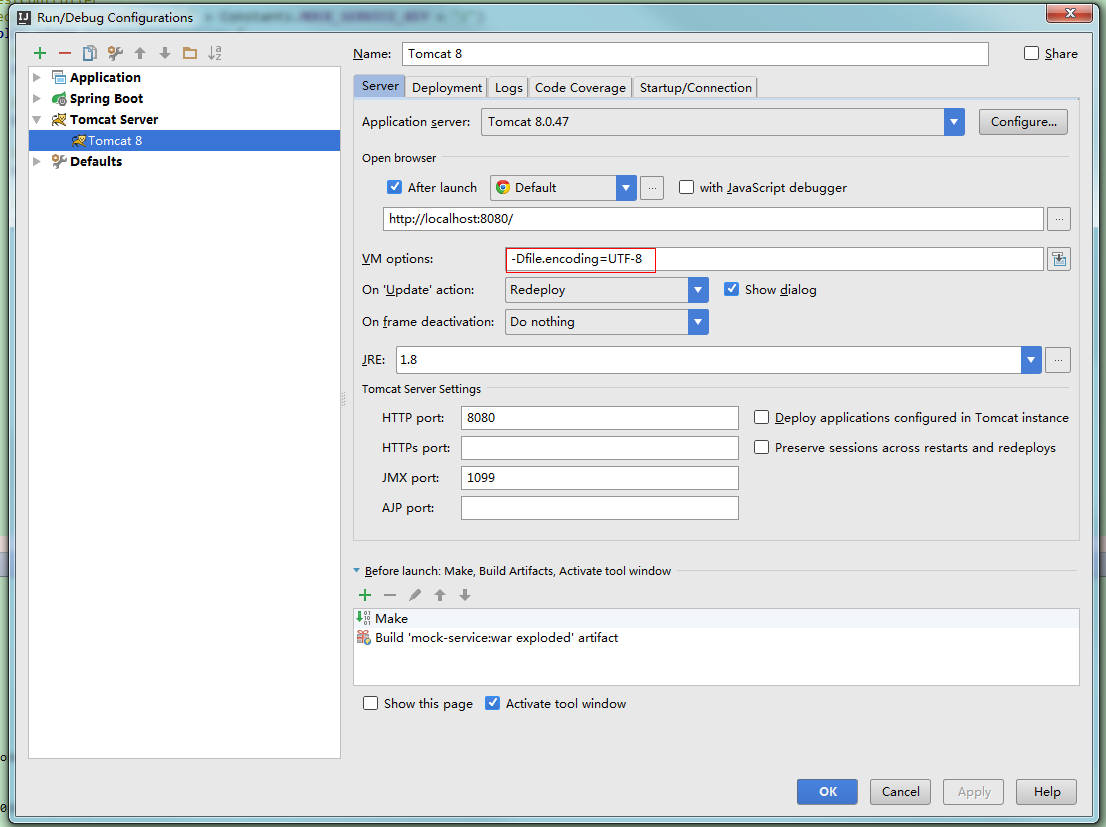Confirm with OK button
This screenshot has height=827, width=1106.
click(827, 792)
